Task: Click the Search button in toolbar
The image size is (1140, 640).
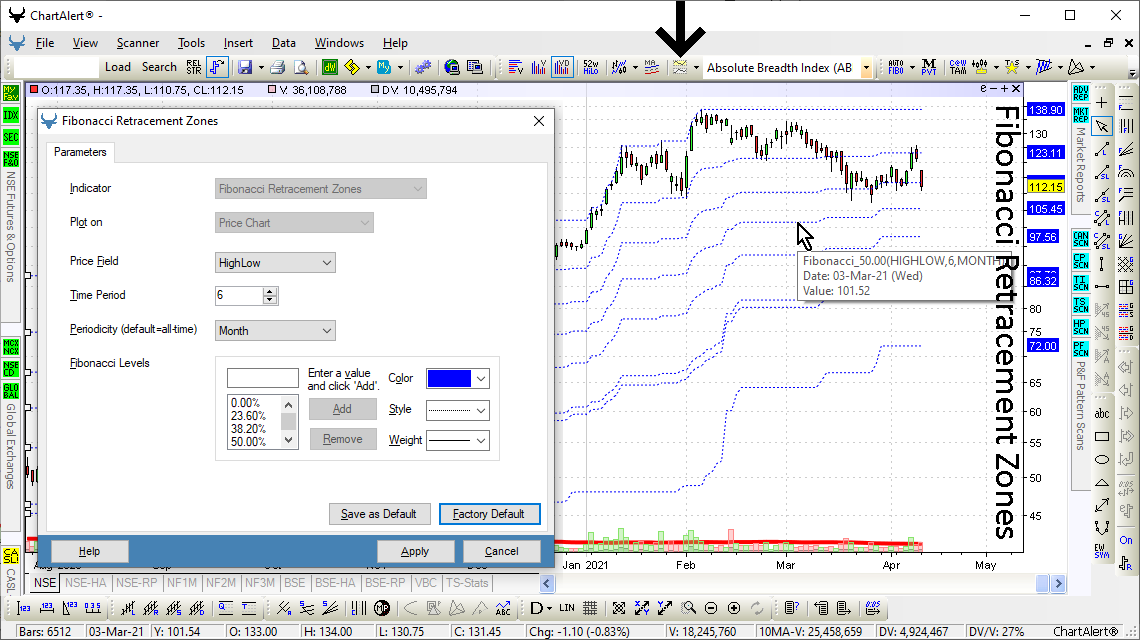Action: tap(159, 67)
